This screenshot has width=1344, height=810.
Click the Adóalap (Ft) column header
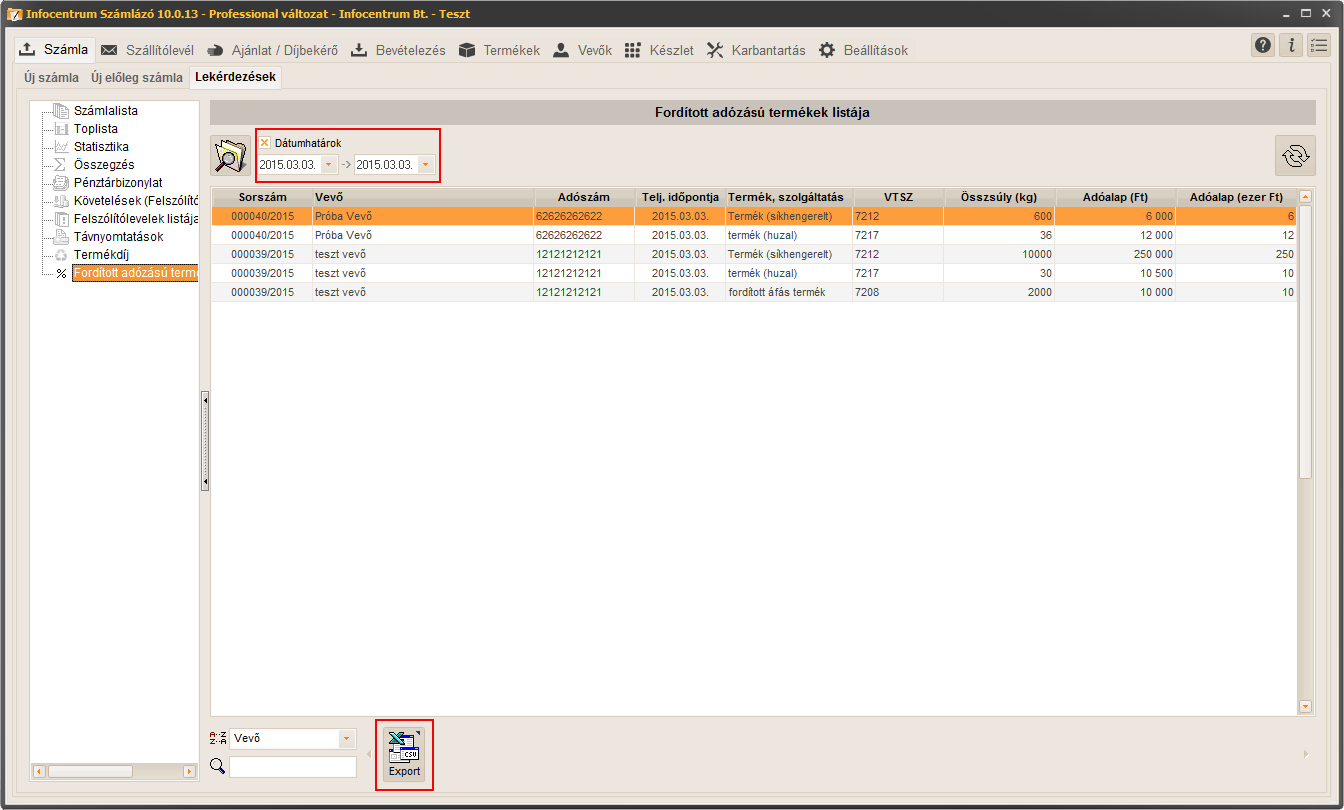coord(1116,197)
